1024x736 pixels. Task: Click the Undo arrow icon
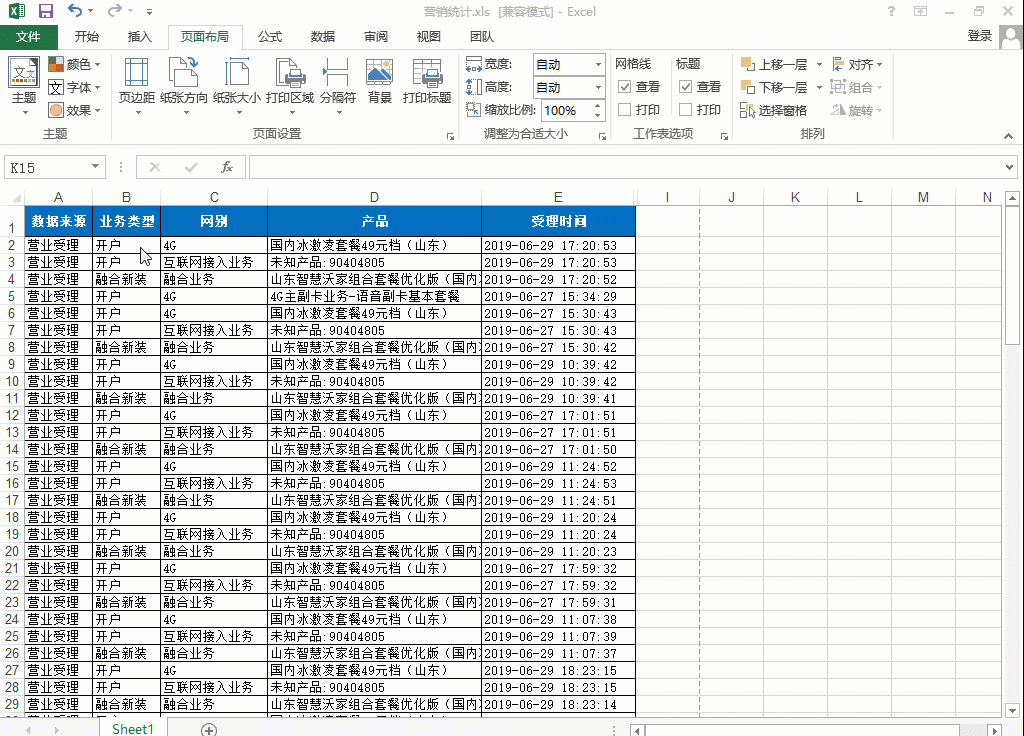tap(75, 11)
